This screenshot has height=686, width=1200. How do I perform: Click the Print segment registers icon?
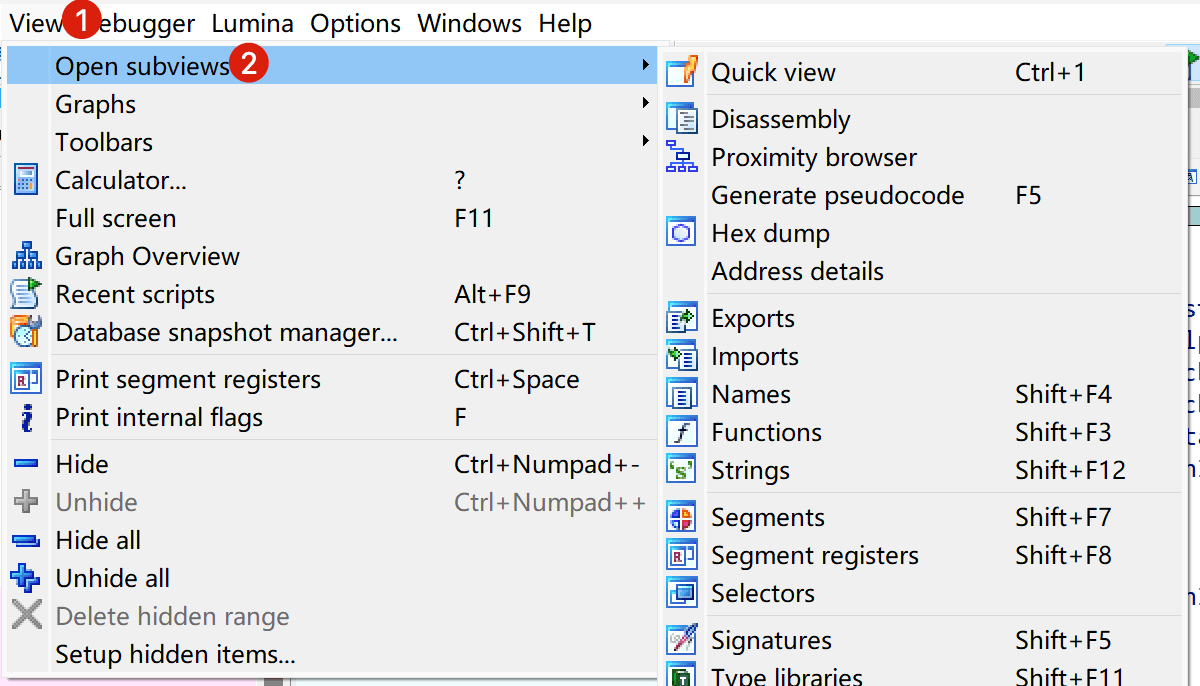26,380
